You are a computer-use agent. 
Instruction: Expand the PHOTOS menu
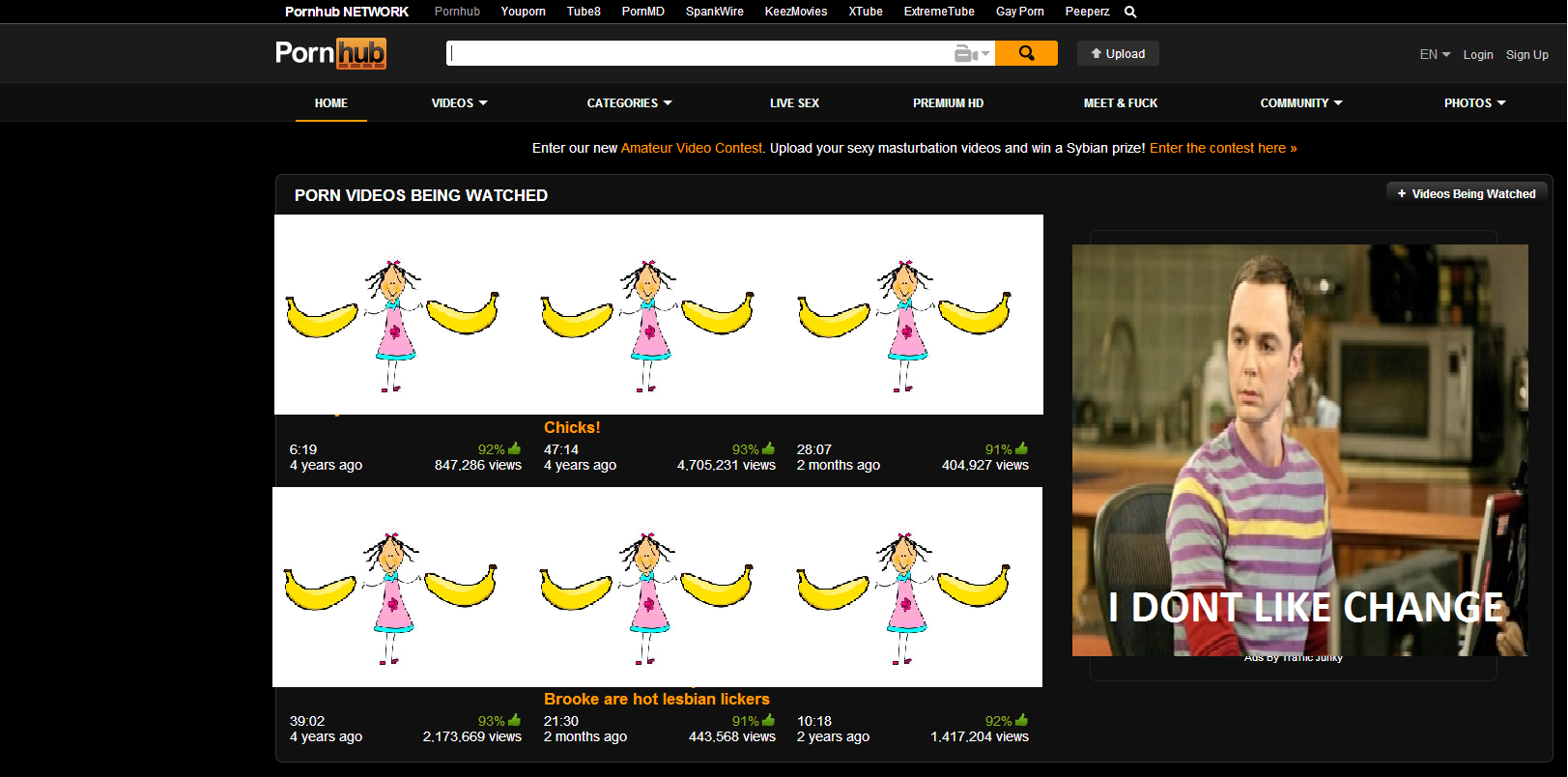pyautogui.click(x=1475, y=102)
